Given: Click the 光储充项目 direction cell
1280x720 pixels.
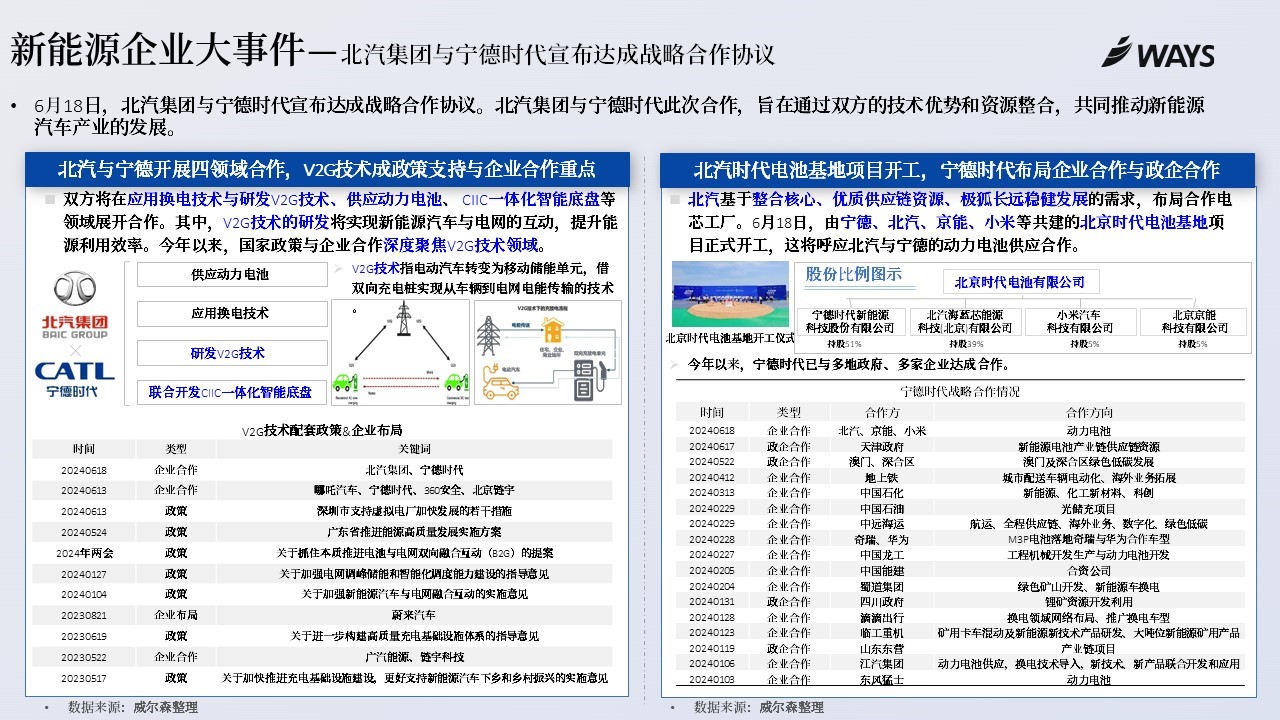Looking at the screenshot, I should click(x=1089, y=508).
